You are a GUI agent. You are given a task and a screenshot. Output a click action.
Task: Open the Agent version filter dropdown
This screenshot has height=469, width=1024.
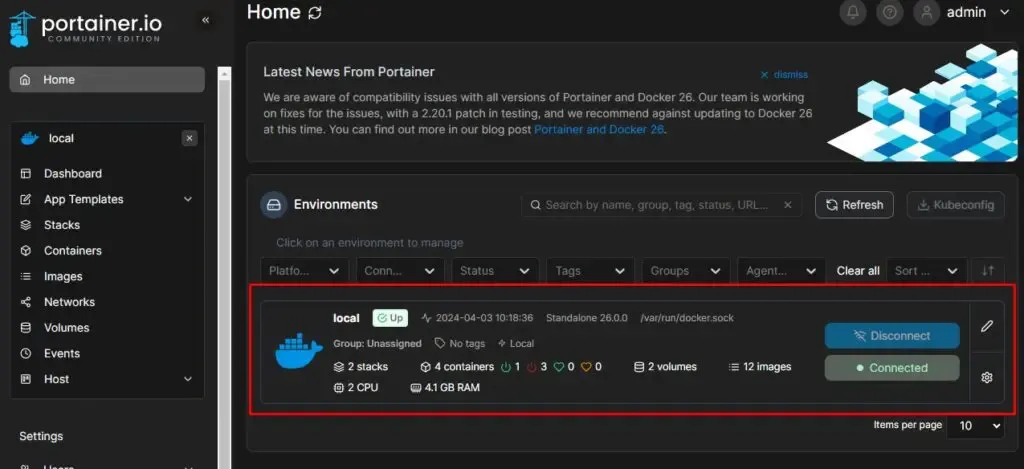tap(781, 270)
